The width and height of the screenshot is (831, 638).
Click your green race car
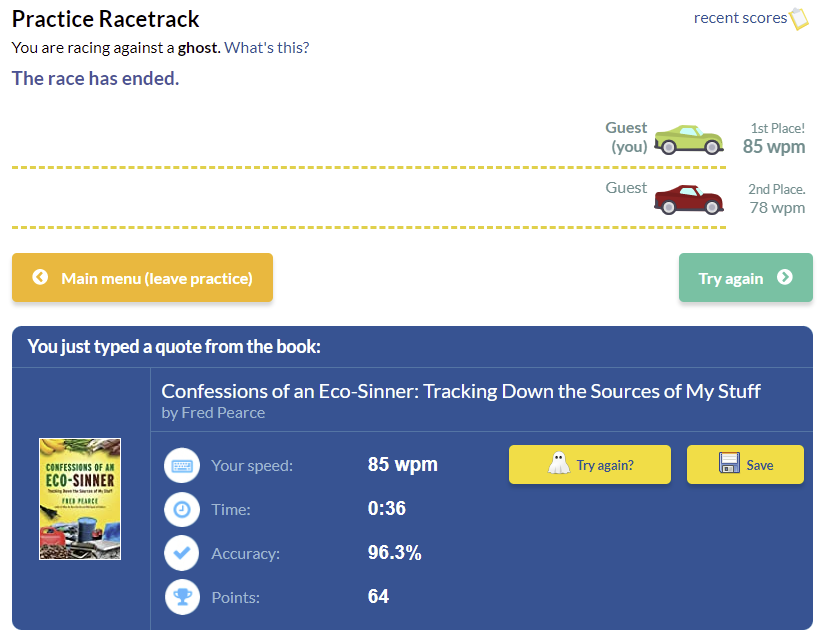(x=688, y=140)
